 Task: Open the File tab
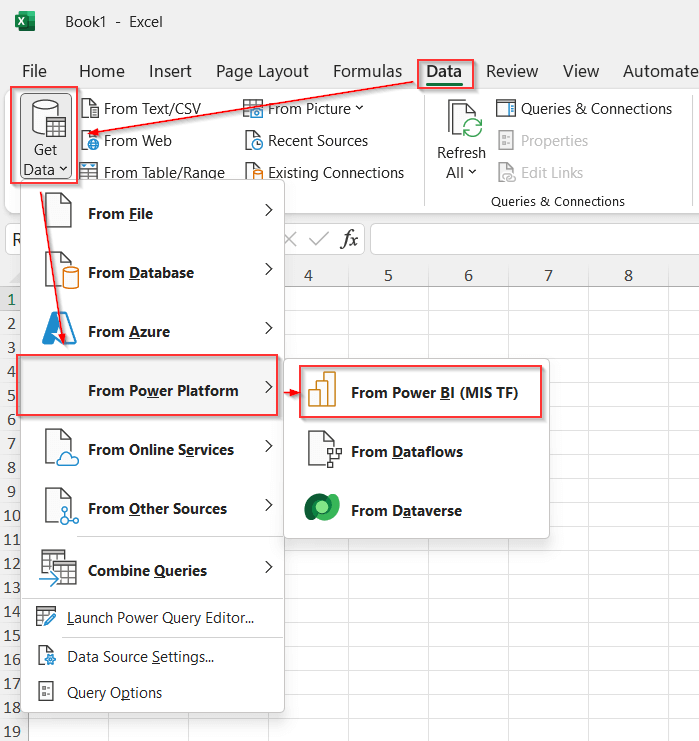point(35,71)
